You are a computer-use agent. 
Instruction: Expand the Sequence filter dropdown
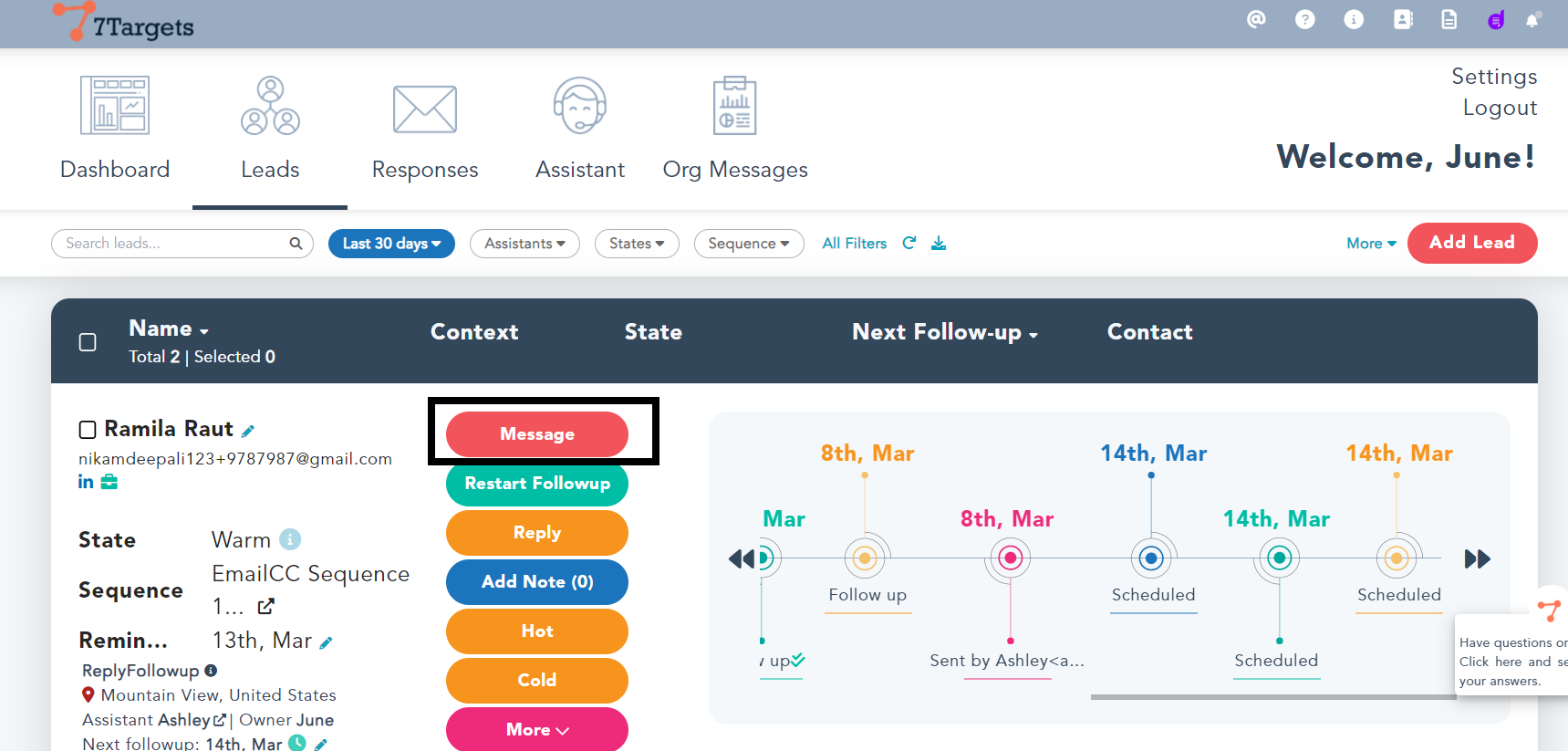(x=748, y=244)
